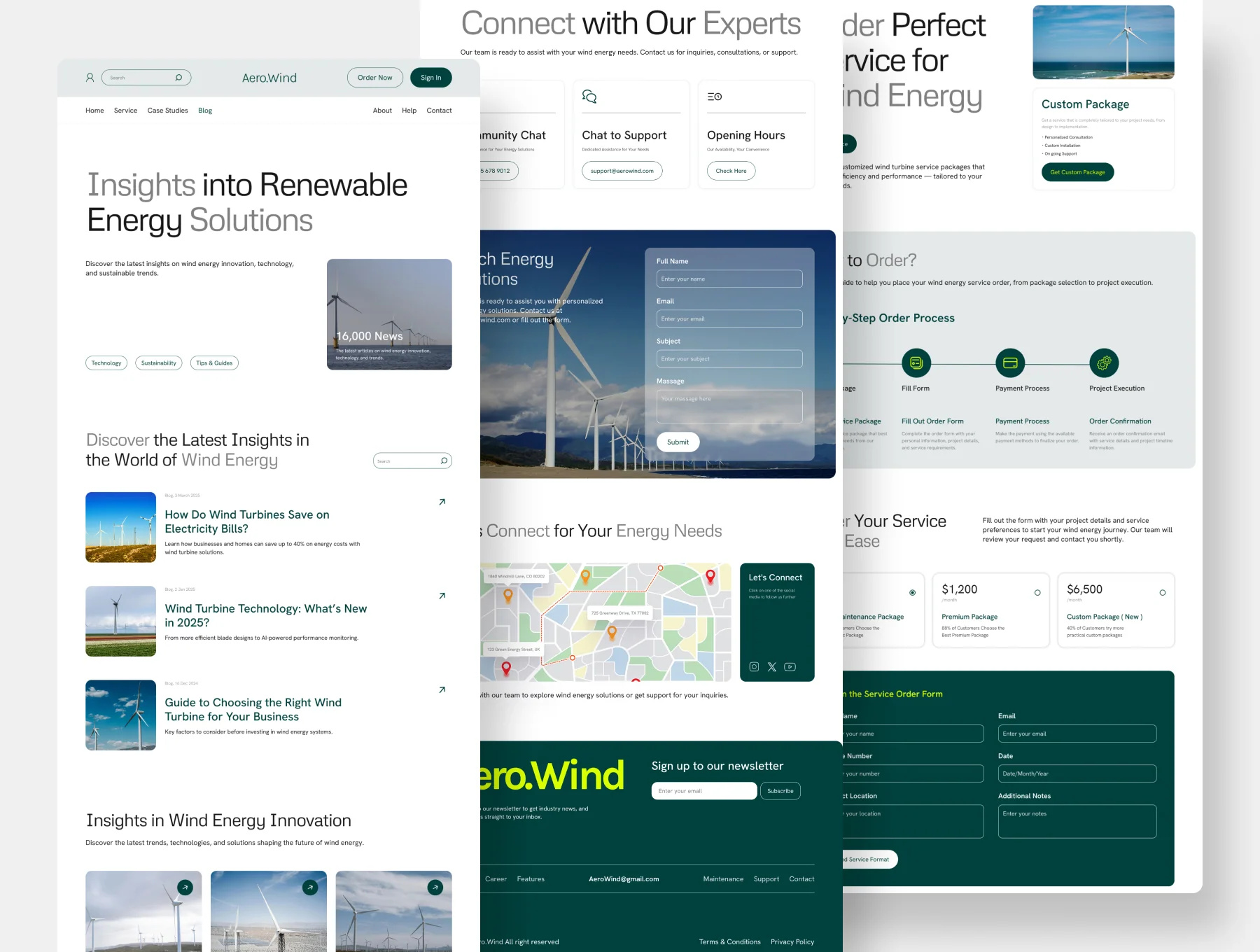Click the Order Now button
The image size is (1260, 952).
pos(374,78)
